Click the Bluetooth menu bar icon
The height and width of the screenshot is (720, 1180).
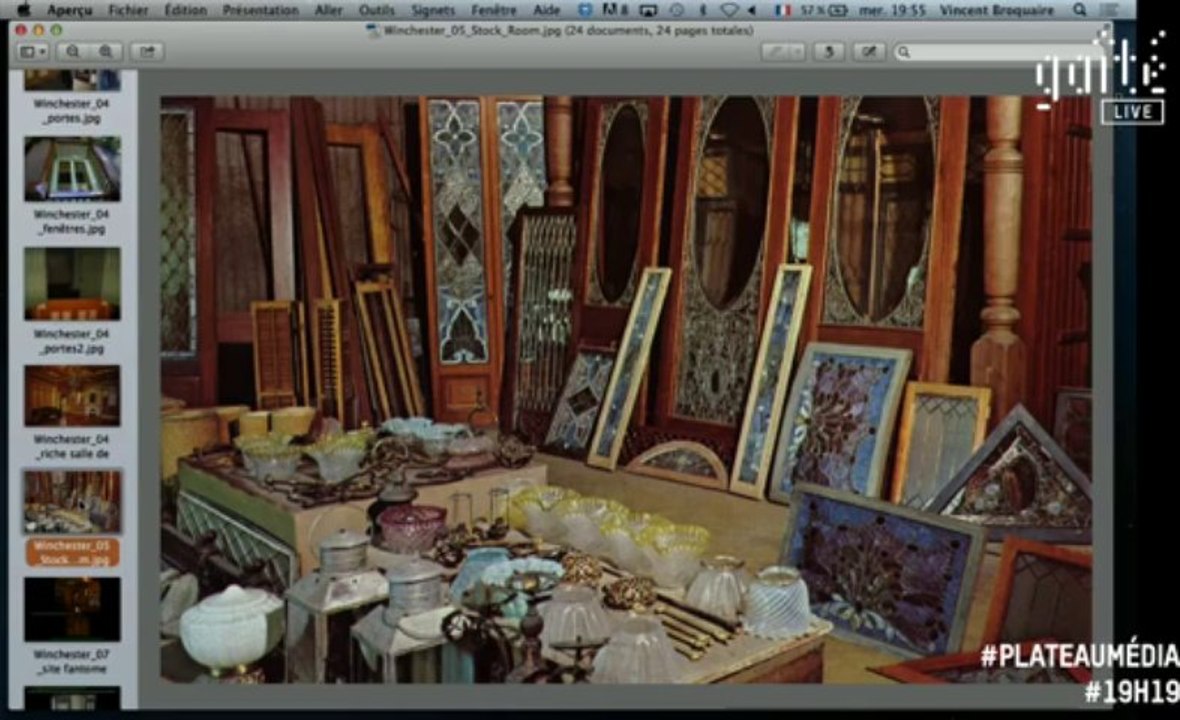click(703, 11)
